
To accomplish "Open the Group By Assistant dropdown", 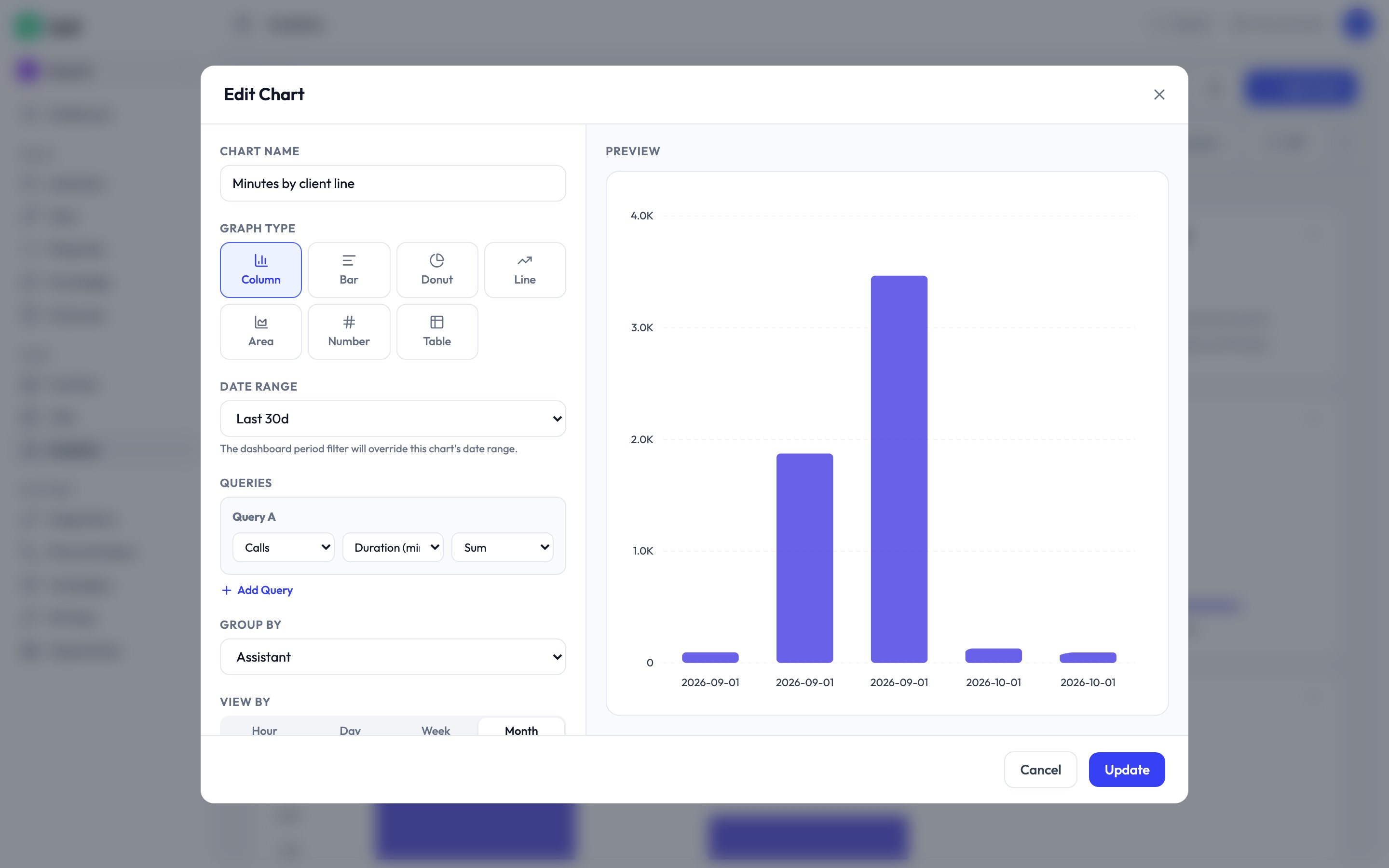I will (393, 657).
